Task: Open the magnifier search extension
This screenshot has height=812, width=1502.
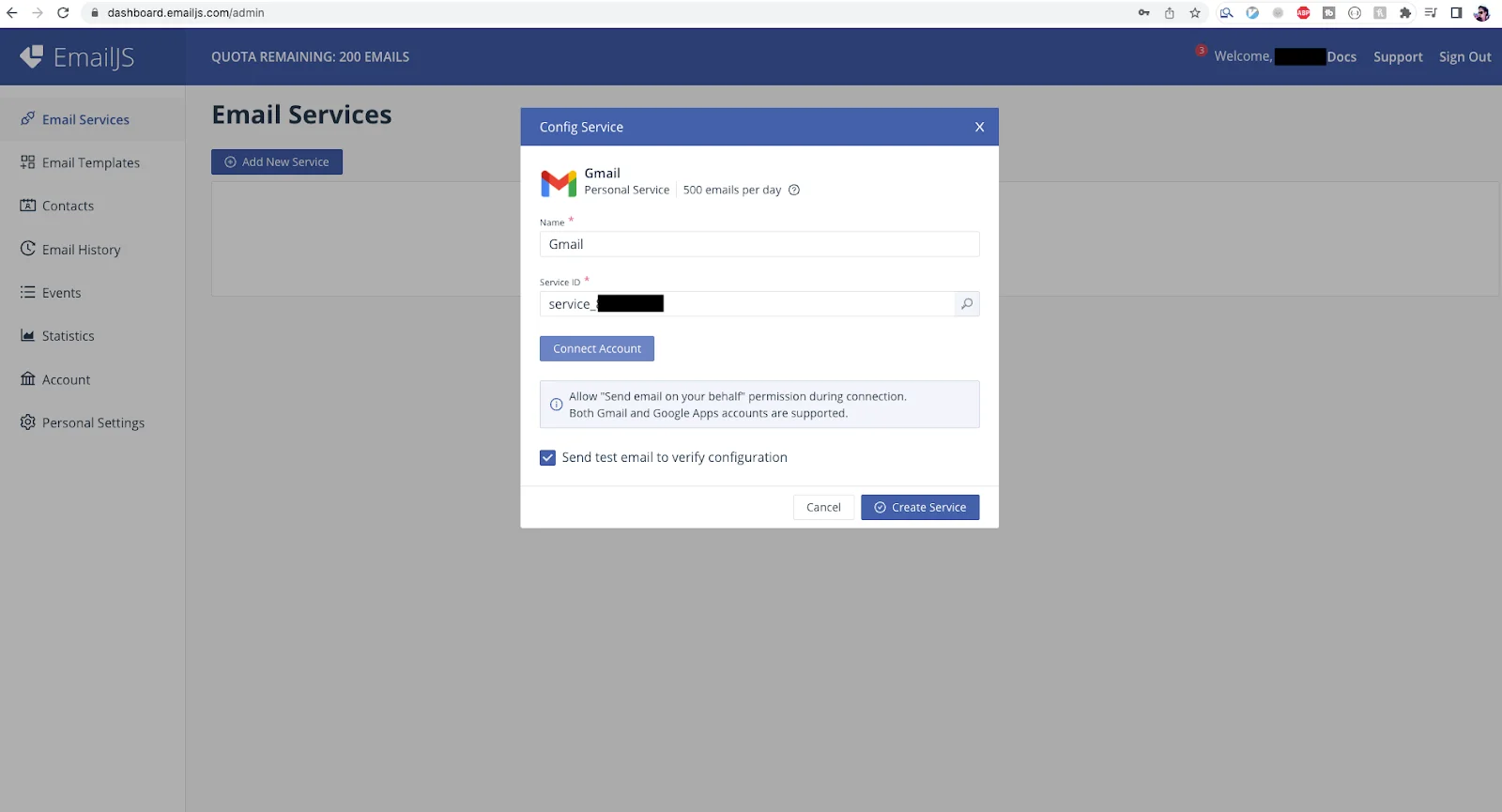Action: (x=1226, y=13)
